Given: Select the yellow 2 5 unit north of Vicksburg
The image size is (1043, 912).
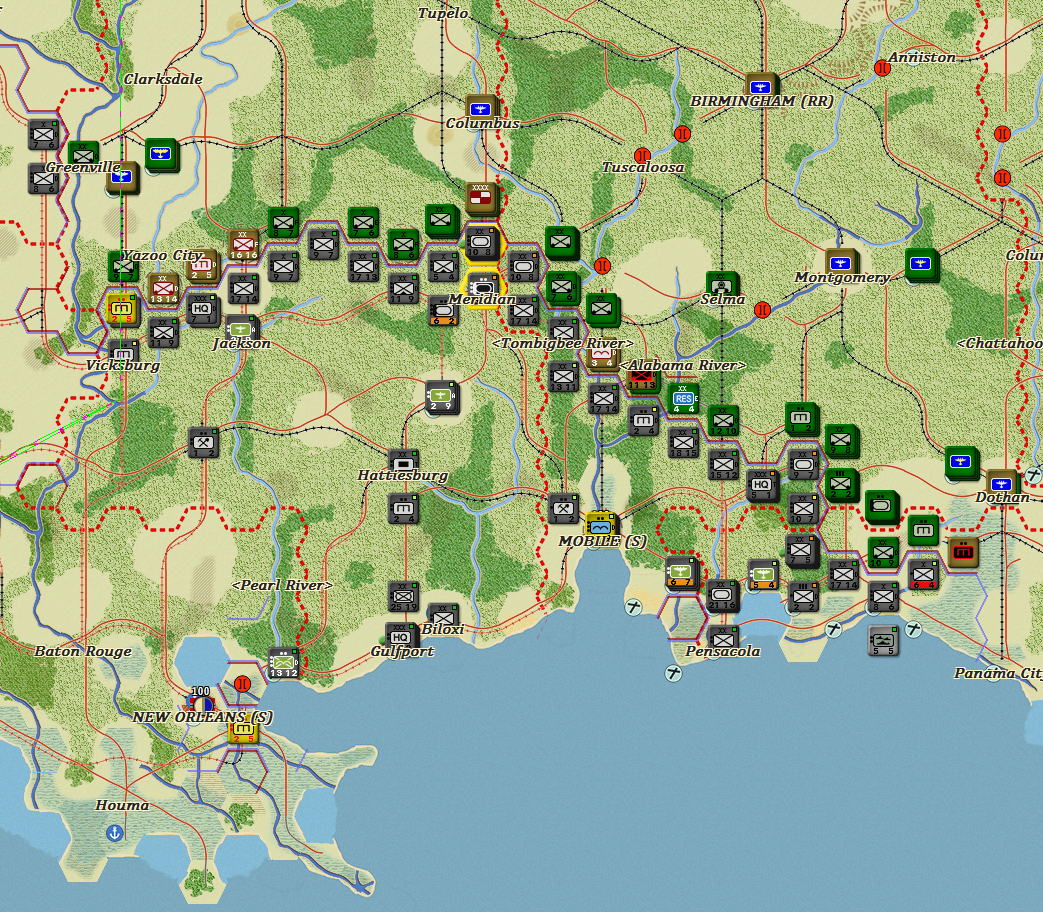Looking at the screenshot, I should point(122,309).
